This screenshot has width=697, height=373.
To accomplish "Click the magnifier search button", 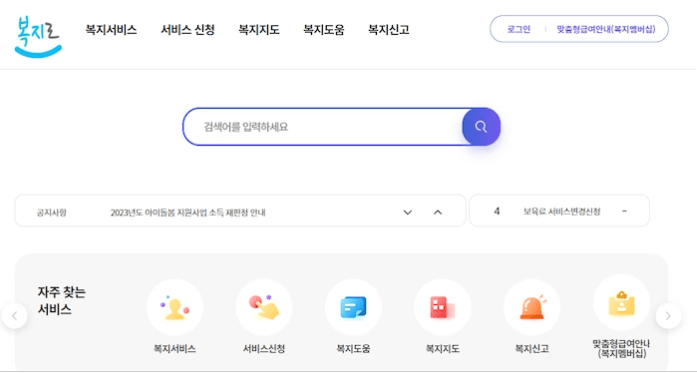I will 481,127.
